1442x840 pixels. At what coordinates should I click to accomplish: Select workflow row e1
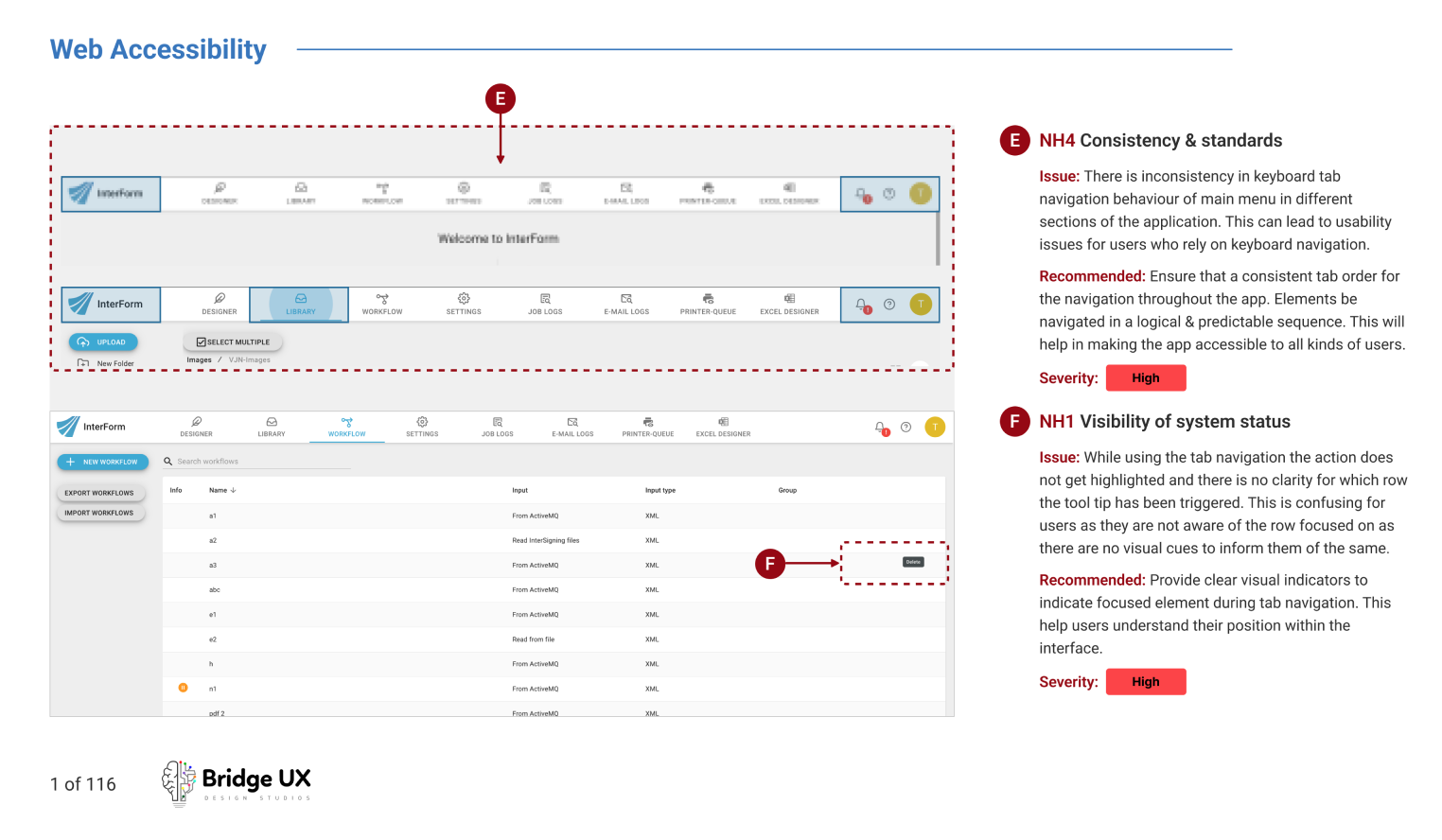pos(554,614)
